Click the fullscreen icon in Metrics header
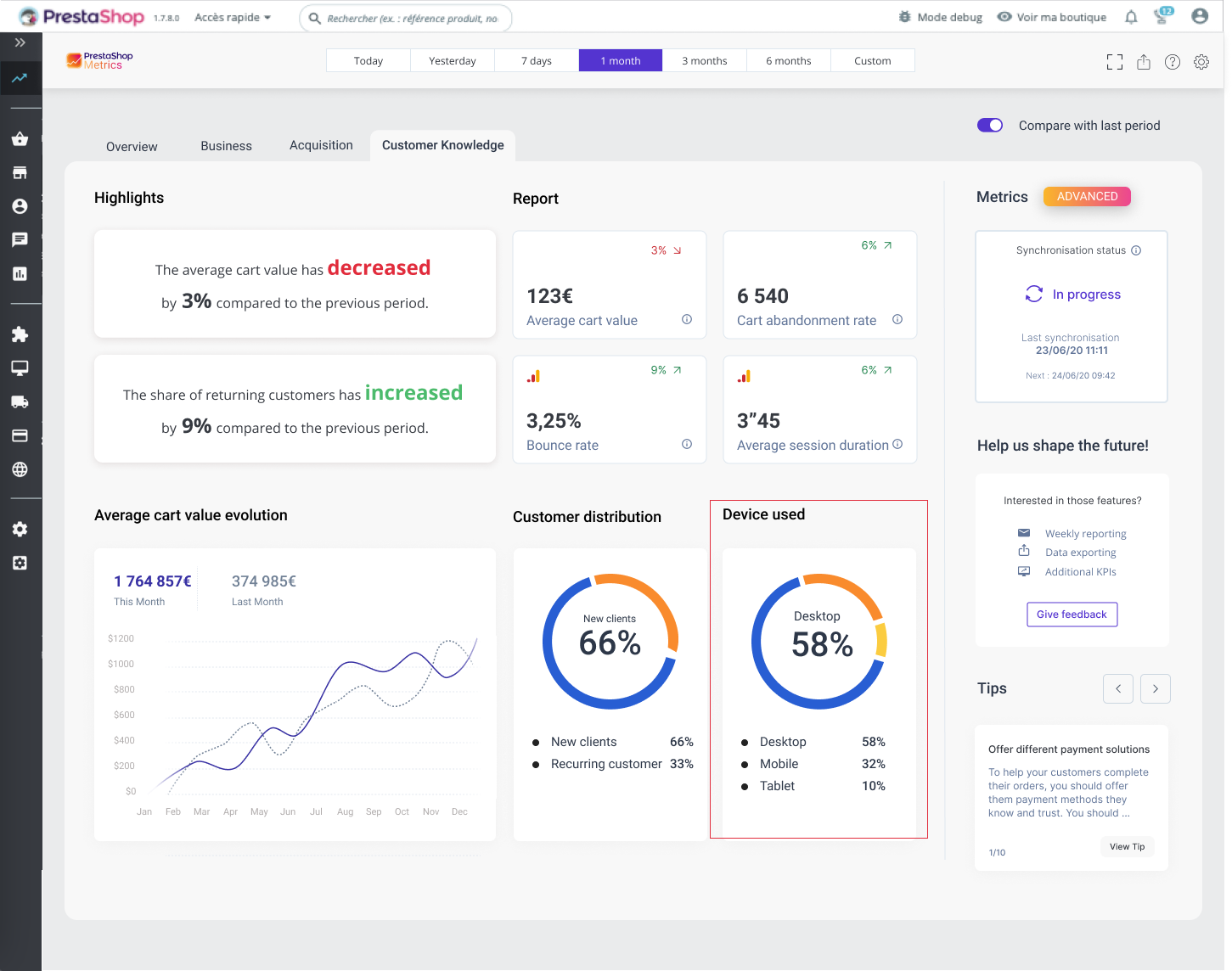Viewport: 1232px width, 971px height. [x=1115, y=62]
